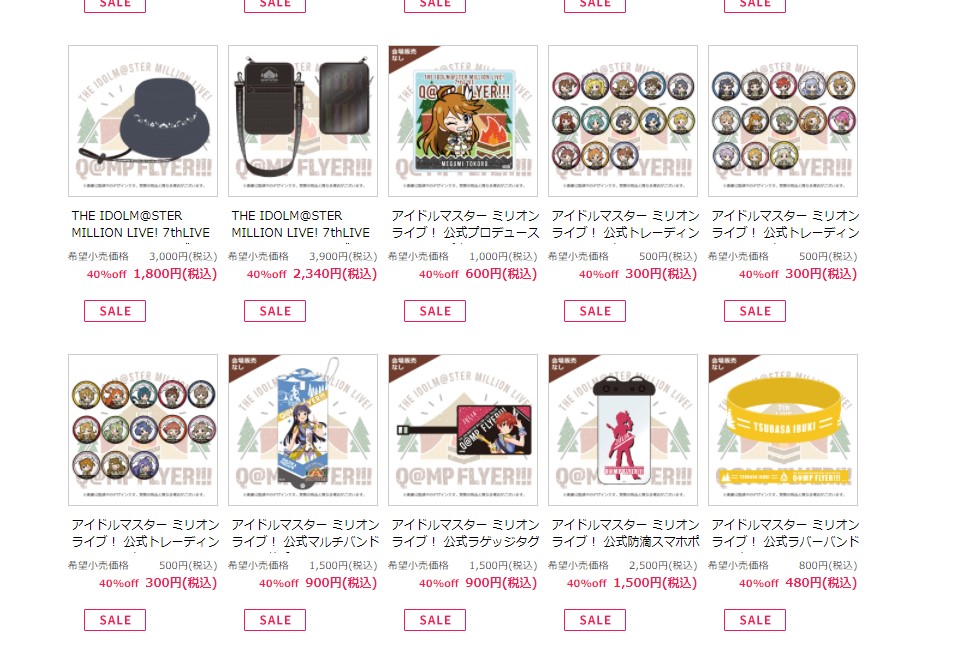Image resolution: width=953 pixels, height=655 pixels.
Task: Click SALE badge under 480円 rubber band
Action: click(x=755, y=620)
